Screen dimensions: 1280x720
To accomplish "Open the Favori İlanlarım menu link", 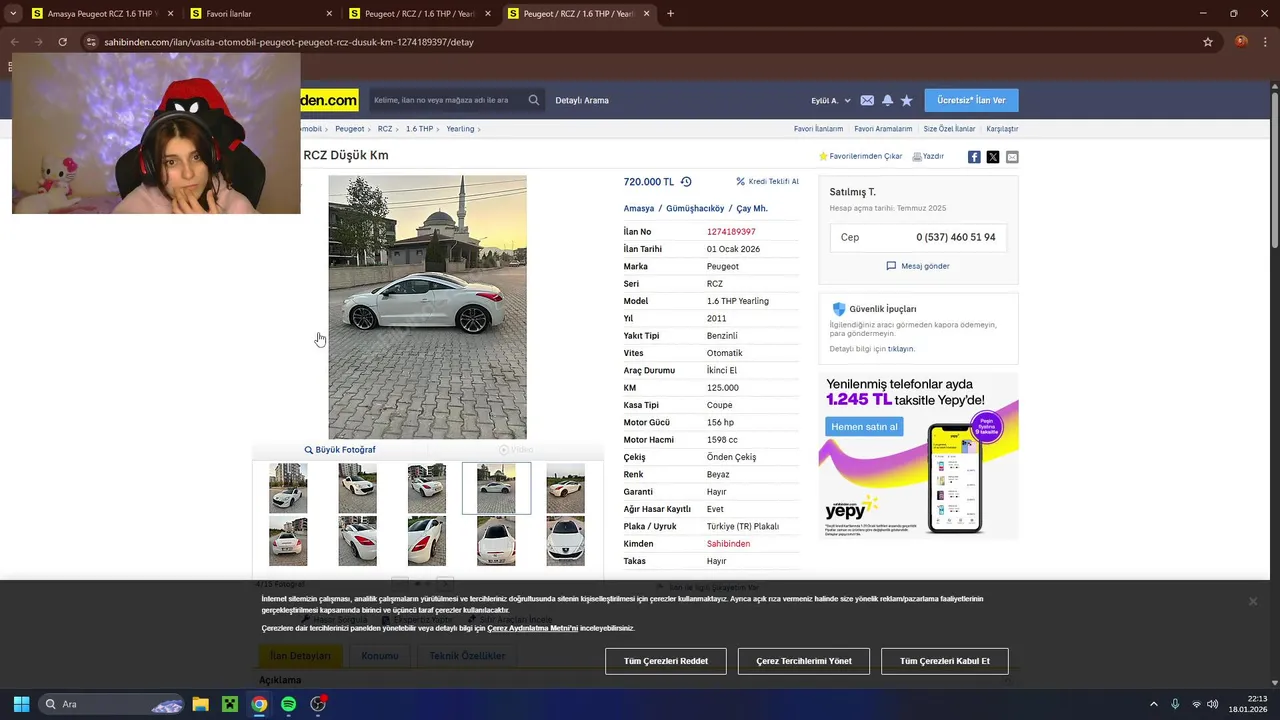I will pyautogui.click(x=818, y=129).
